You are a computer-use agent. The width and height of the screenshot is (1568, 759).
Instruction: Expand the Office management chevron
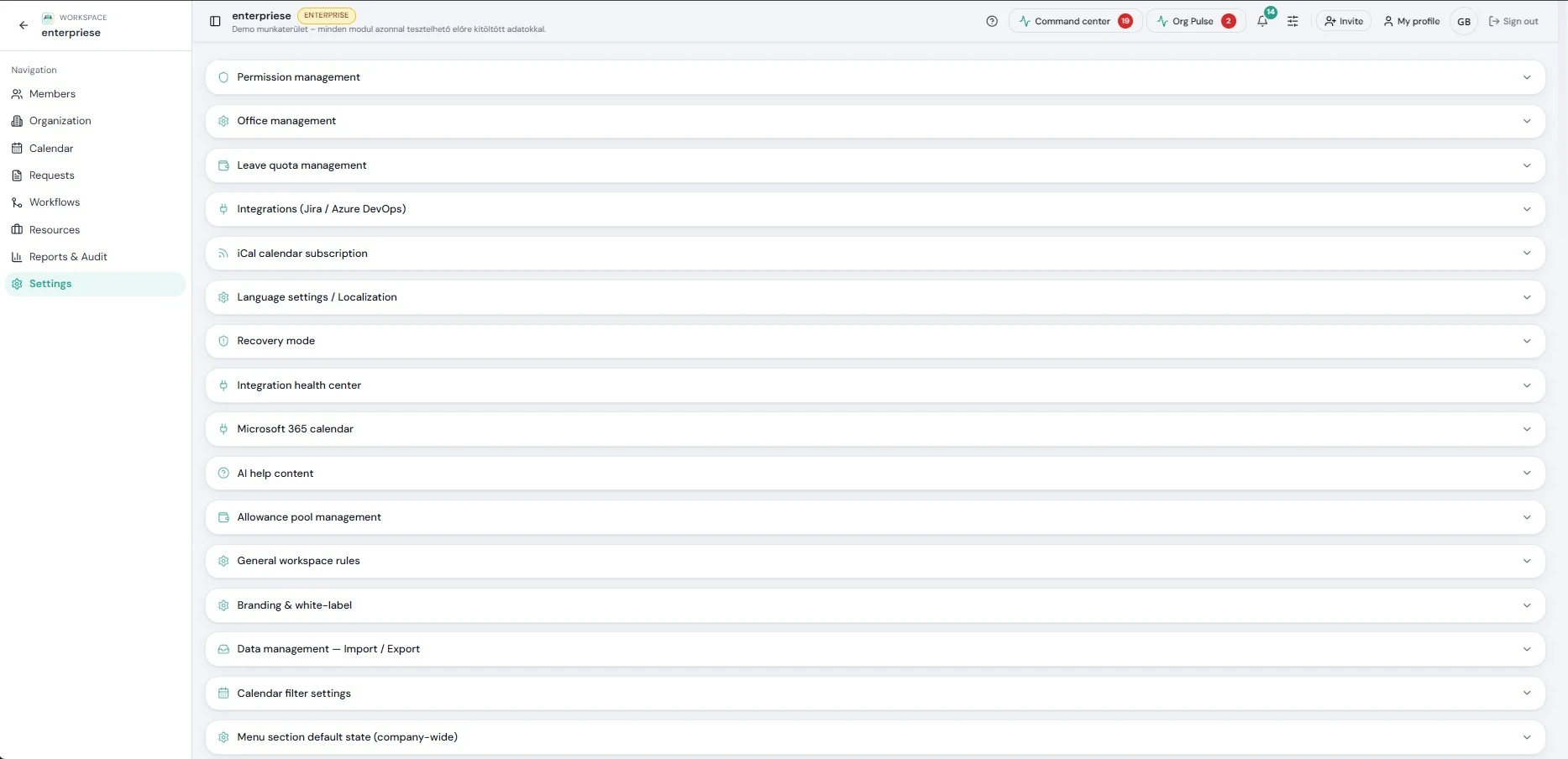pos(1527,121)
